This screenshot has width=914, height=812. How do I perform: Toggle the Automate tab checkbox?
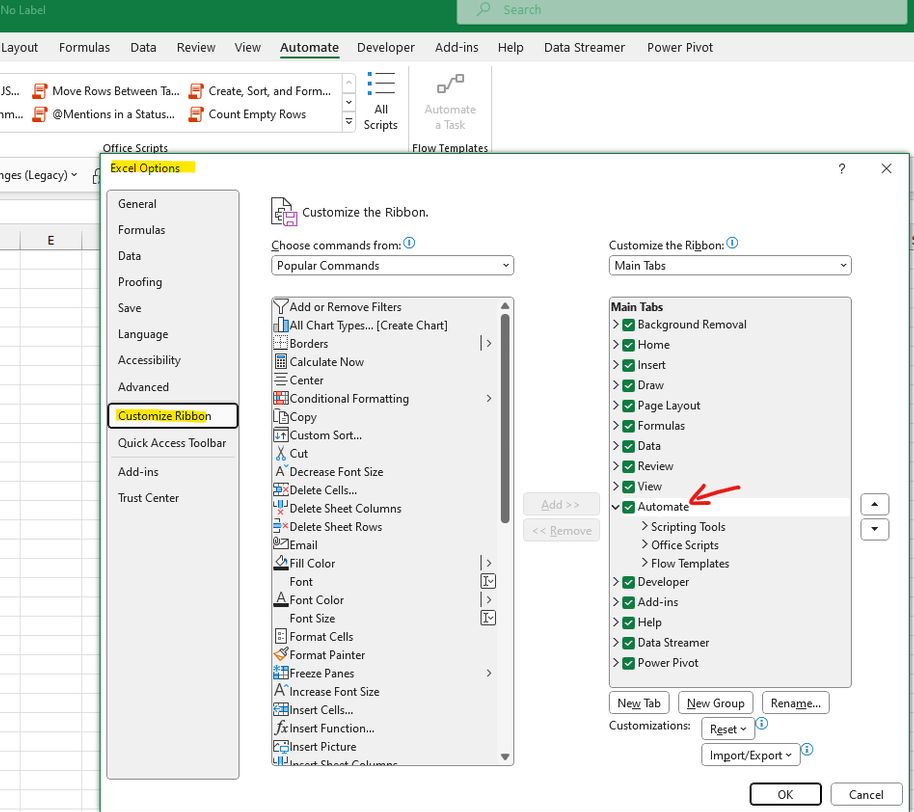coord(628,507)
